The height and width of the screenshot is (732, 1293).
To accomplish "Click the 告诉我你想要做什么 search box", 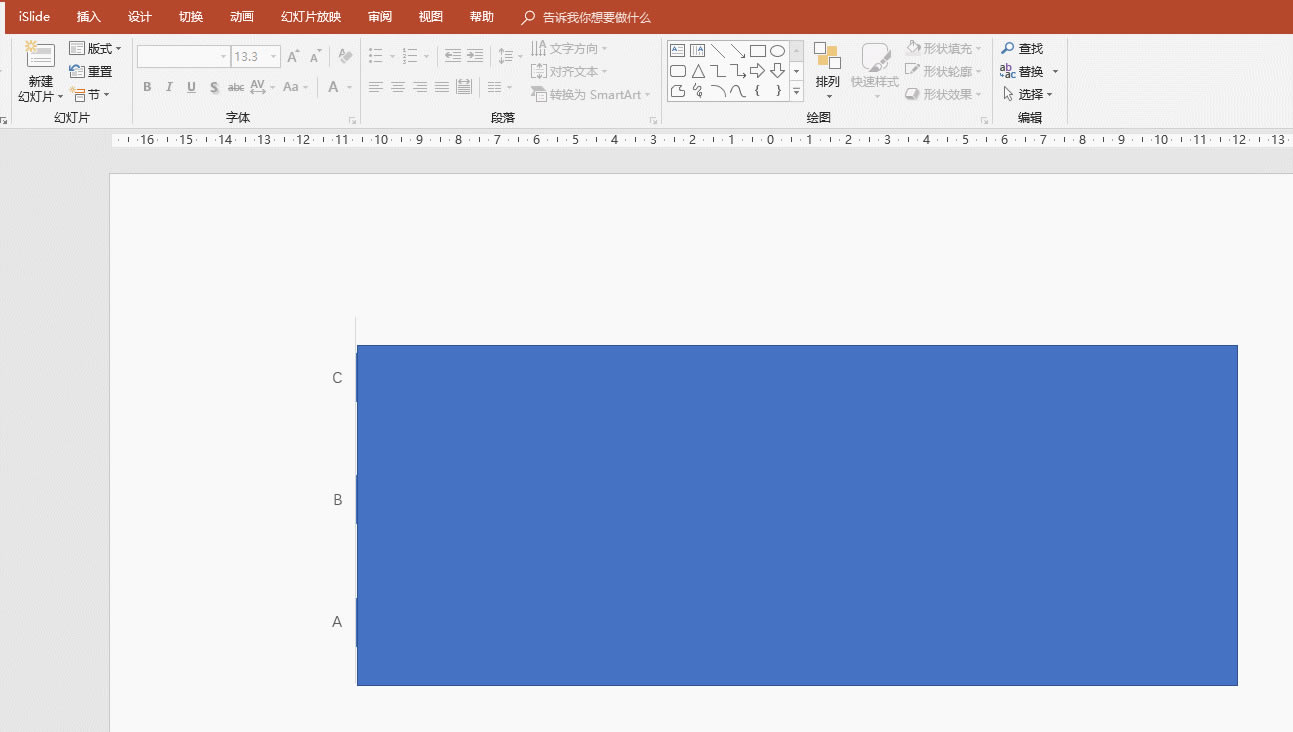I will point(586,17).
